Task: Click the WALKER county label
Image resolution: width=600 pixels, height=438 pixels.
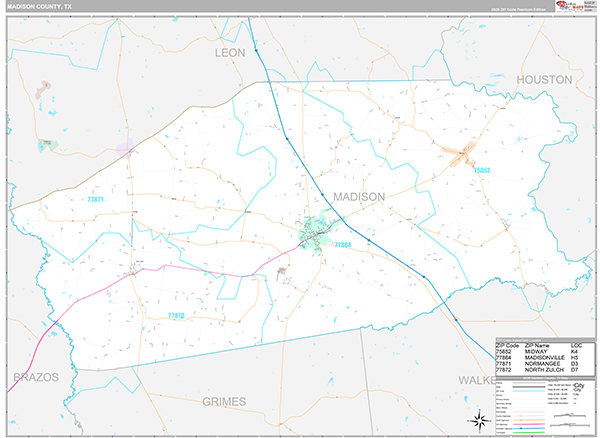Action: pos(477,380)
